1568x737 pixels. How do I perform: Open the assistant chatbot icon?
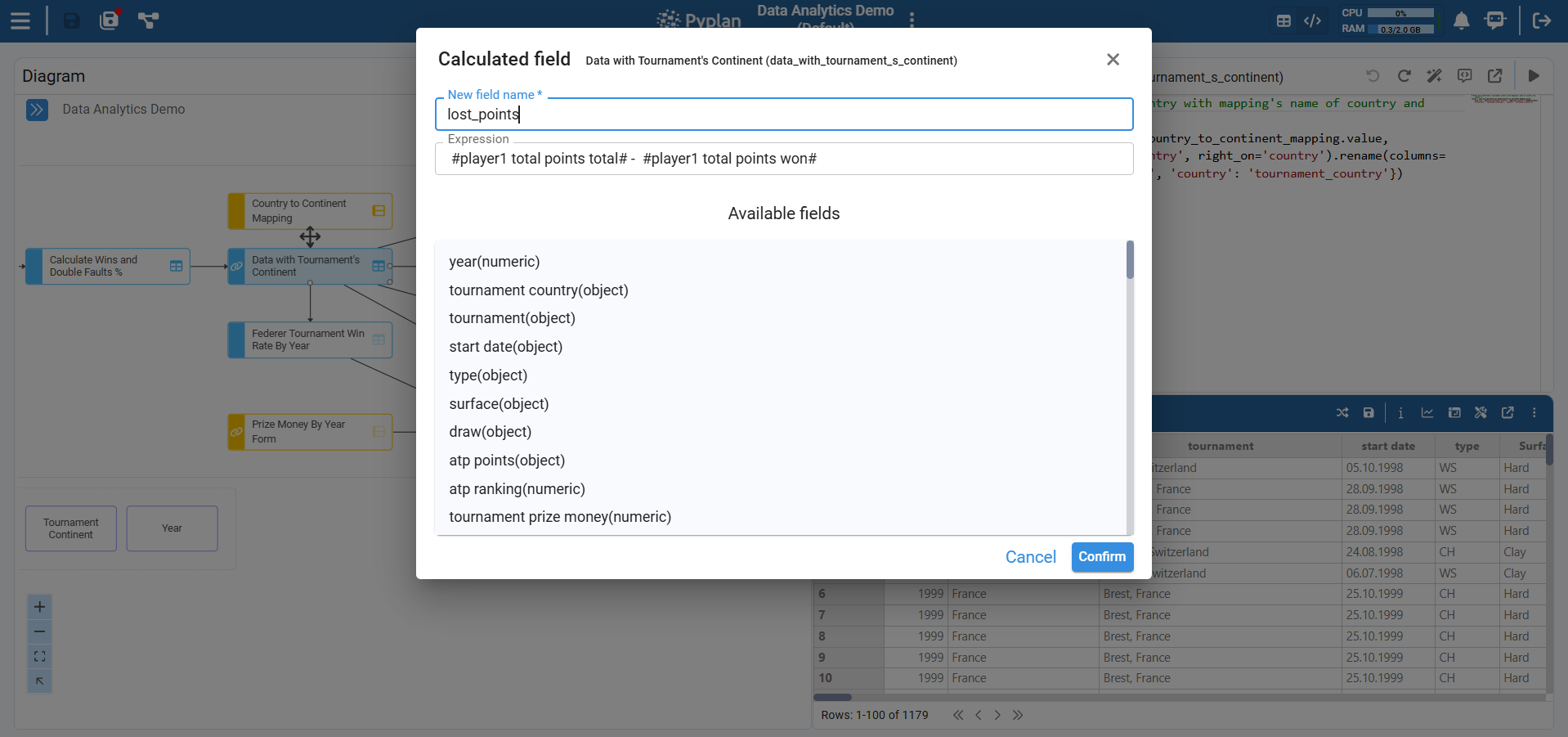point(1495,20)
